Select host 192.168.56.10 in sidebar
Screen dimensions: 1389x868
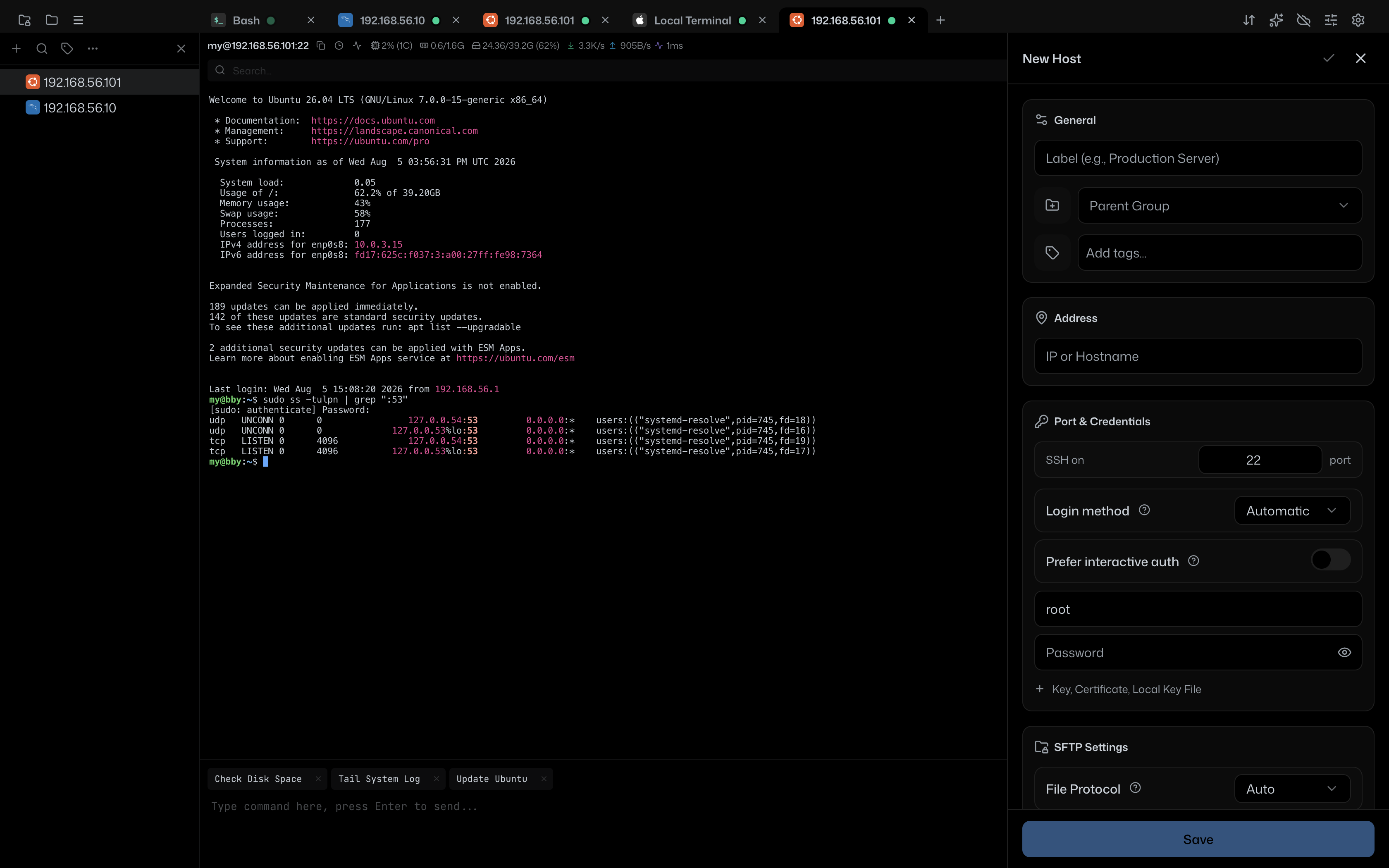100,108
